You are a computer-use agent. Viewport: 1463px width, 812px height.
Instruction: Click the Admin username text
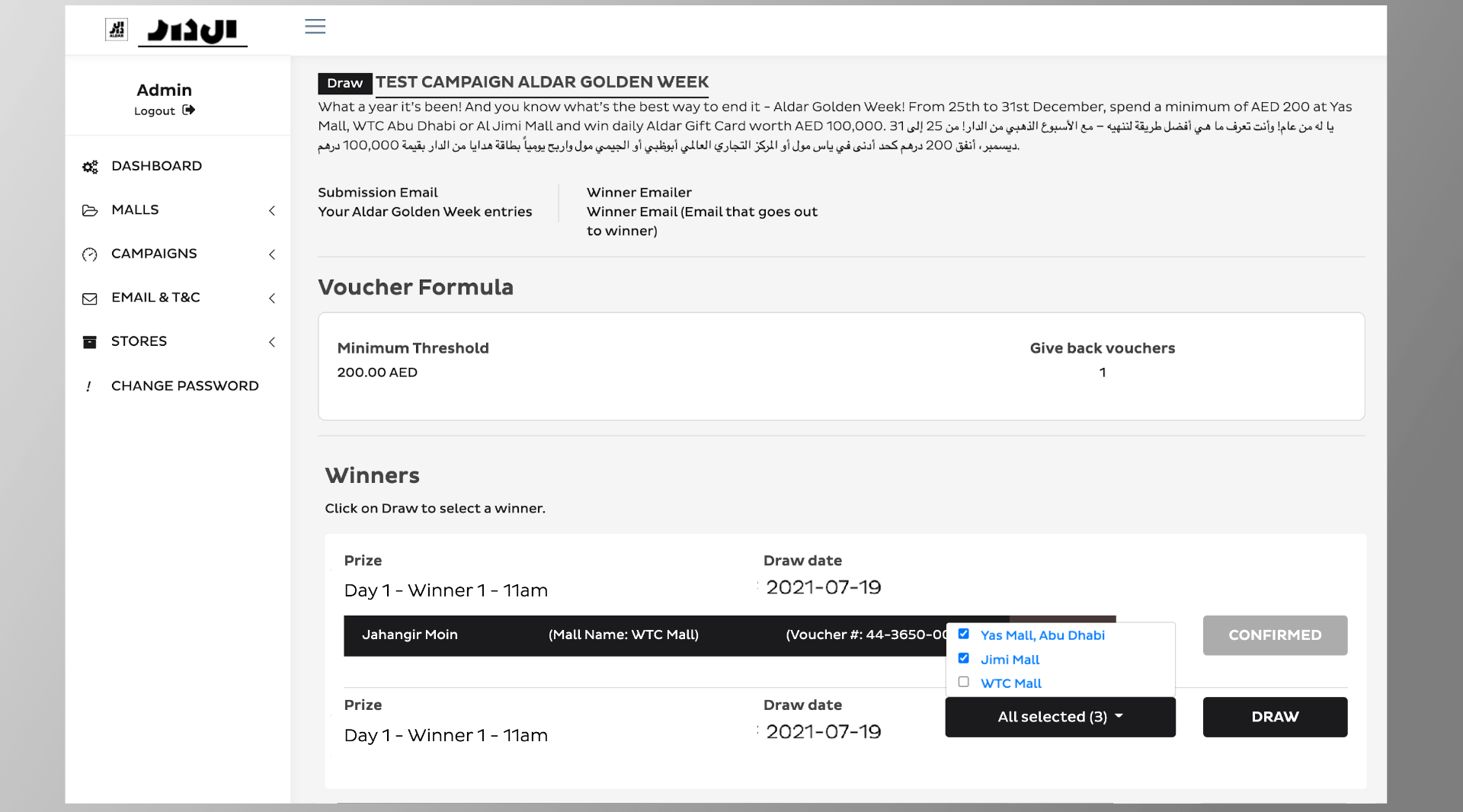[164, 90]
